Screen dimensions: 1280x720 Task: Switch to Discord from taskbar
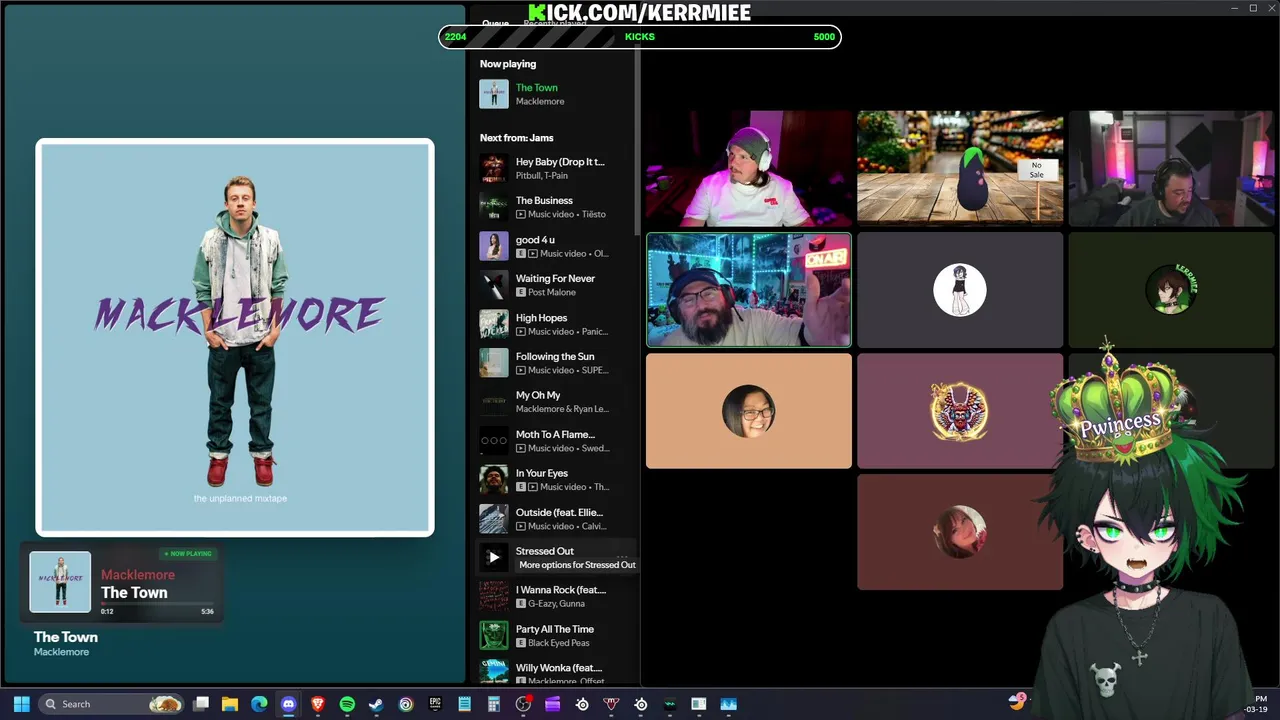(x=288, y=704)
